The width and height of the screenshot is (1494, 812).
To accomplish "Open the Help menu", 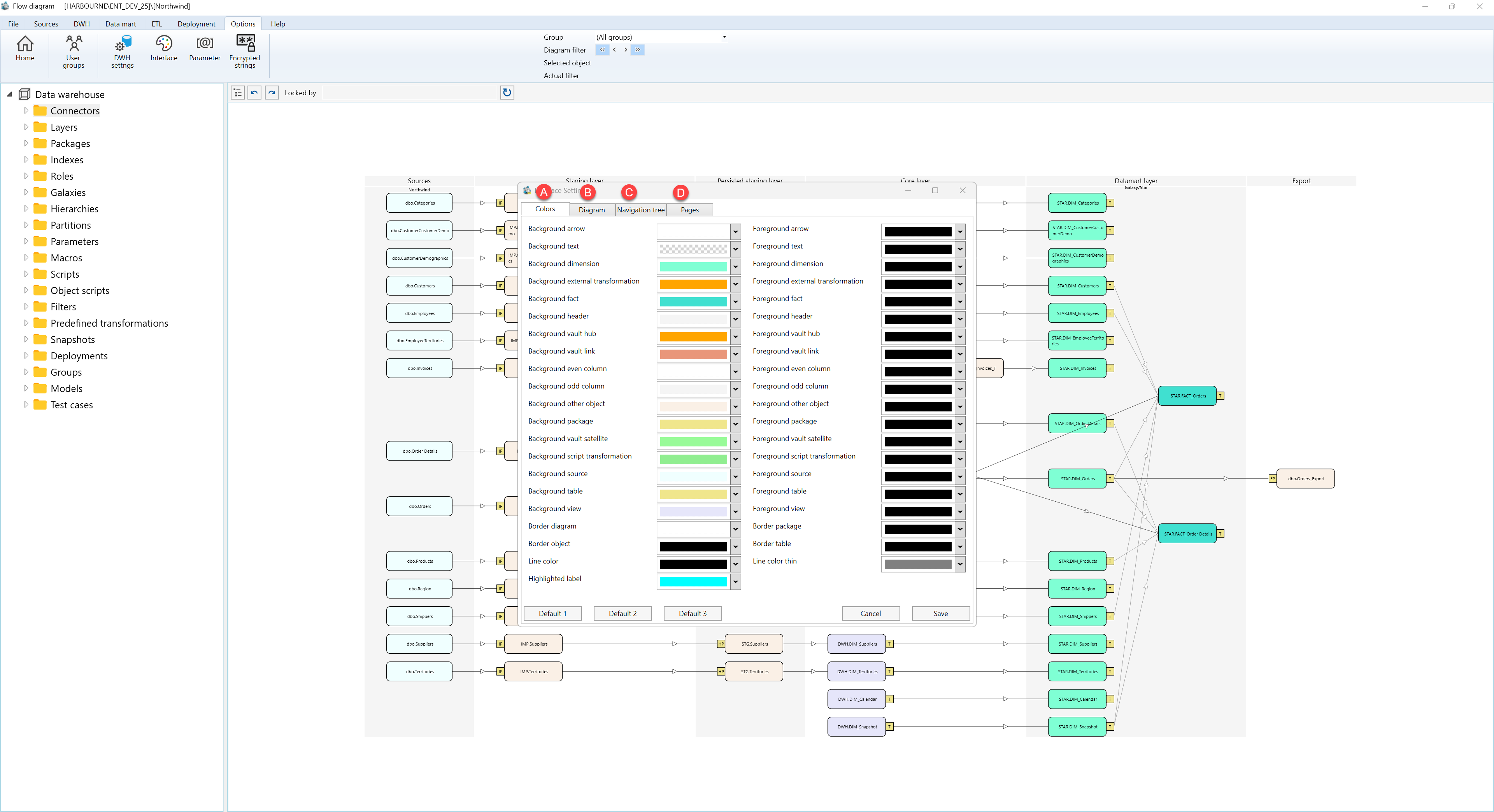I will tap(278, 24).
